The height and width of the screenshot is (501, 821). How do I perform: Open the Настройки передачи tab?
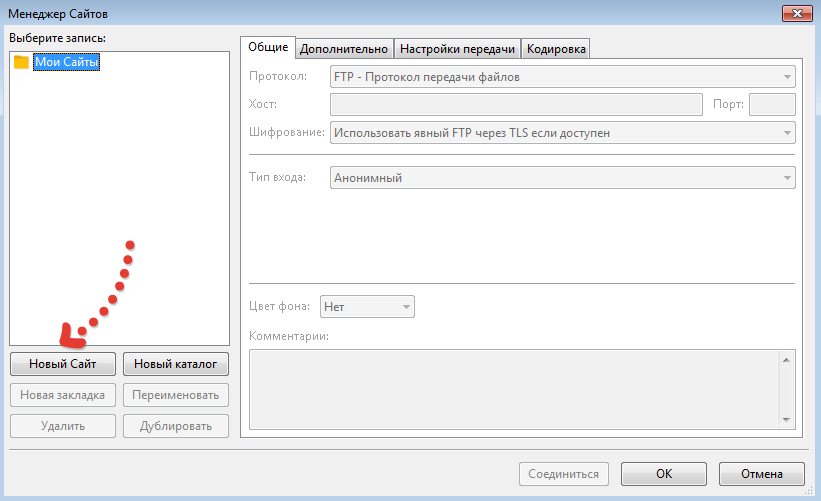457,48
